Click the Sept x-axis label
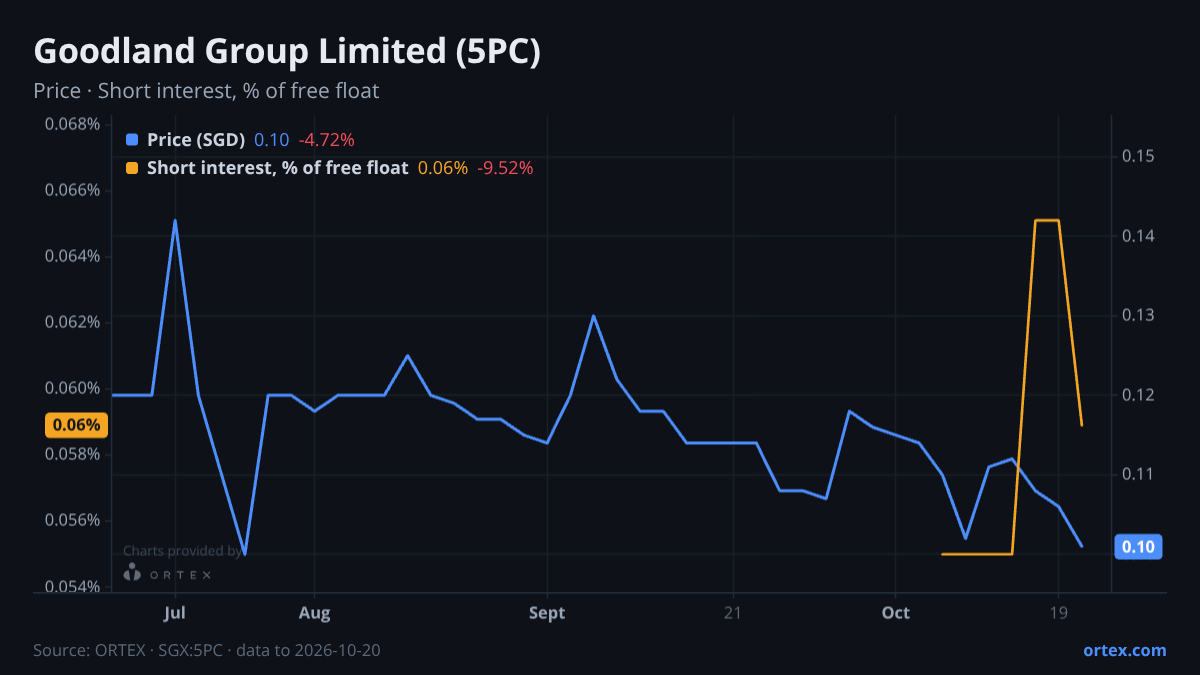 click(547, 612)
